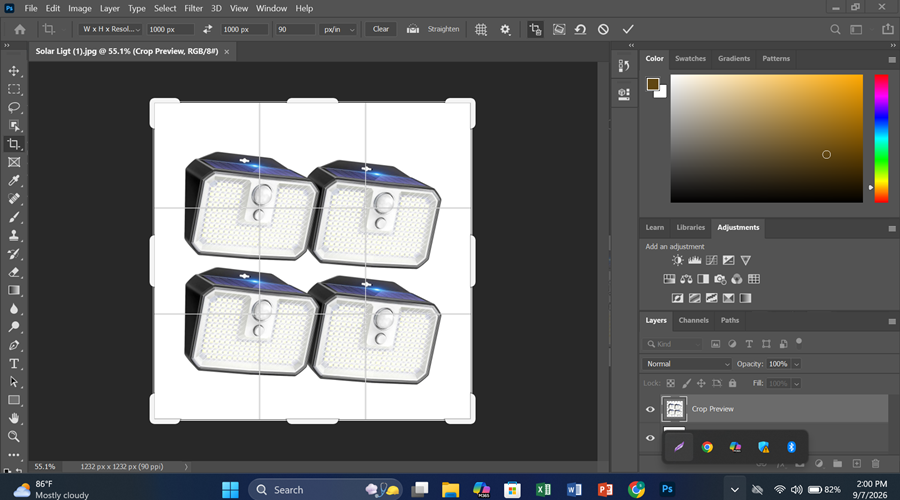Select the Horizontal Type tool

click(14, 364)
